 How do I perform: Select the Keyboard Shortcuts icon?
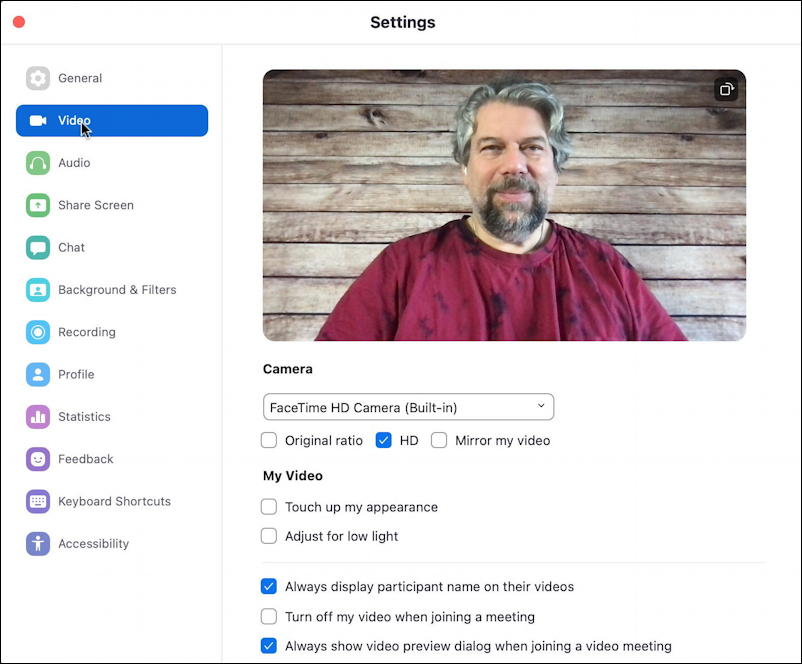coord(38,501)
